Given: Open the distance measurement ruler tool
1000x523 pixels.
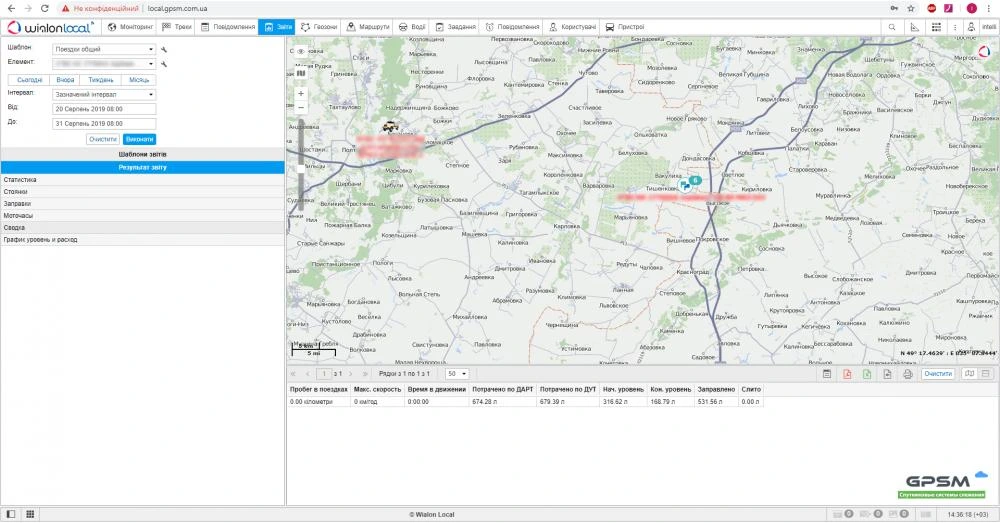Looking at the screenshot, I should (x=914, y=27).
